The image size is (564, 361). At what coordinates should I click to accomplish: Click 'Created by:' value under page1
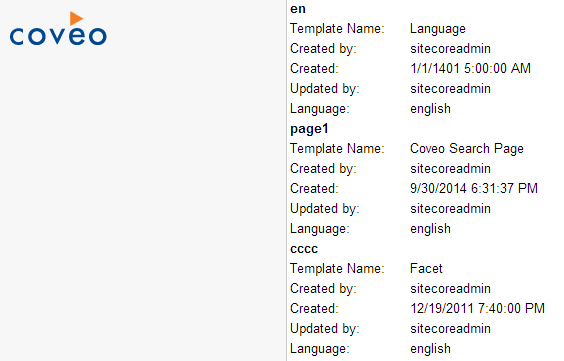tap(450, 169)
